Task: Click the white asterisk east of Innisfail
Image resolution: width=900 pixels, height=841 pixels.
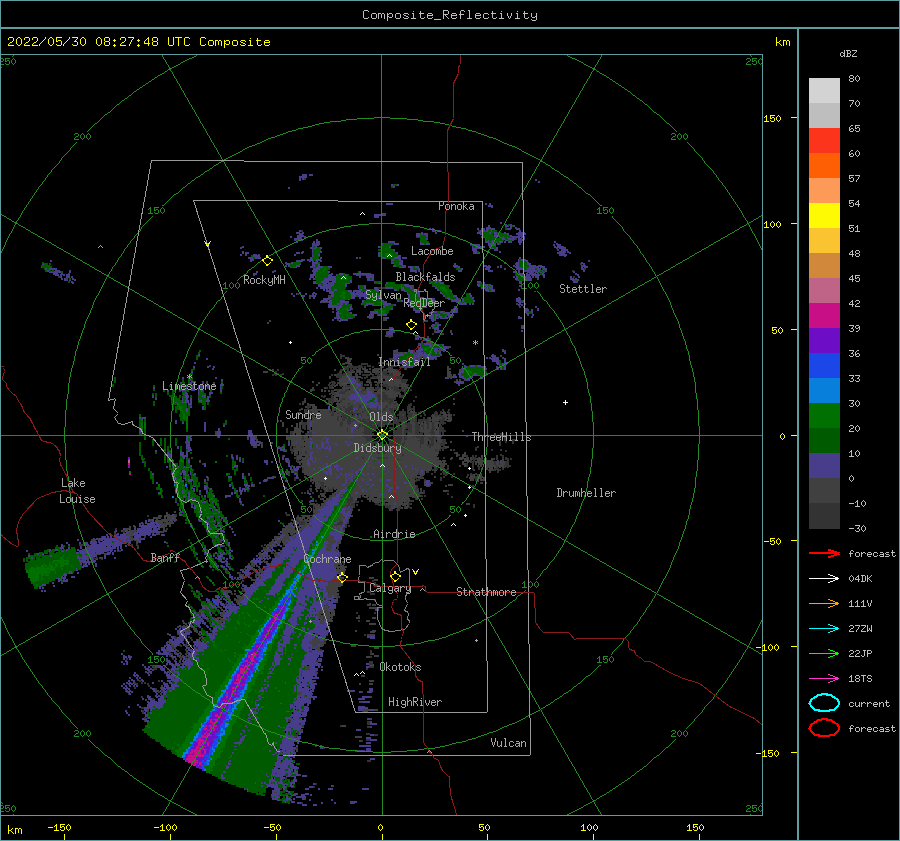Action: 475,343
